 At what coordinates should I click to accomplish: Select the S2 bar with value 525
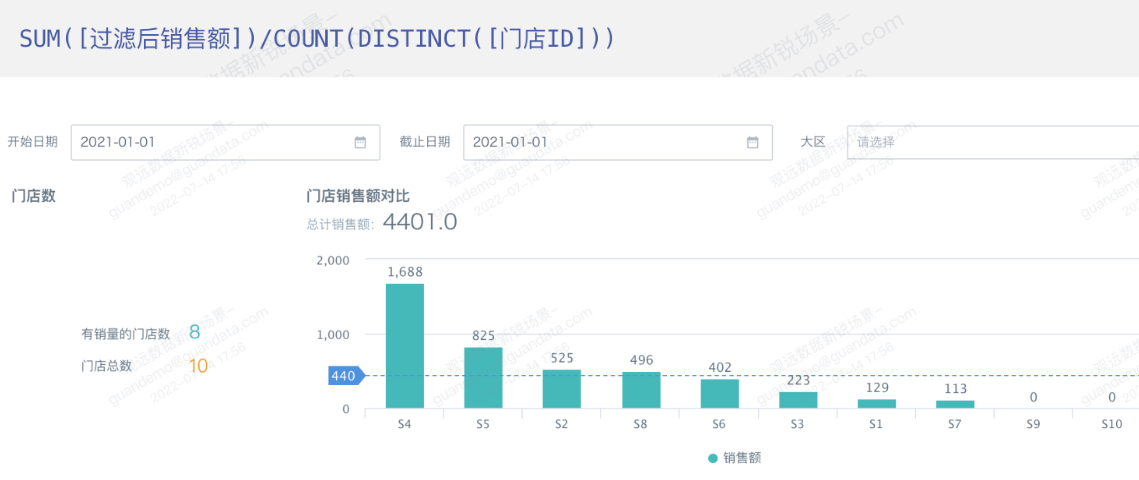[x=562, y=389]
